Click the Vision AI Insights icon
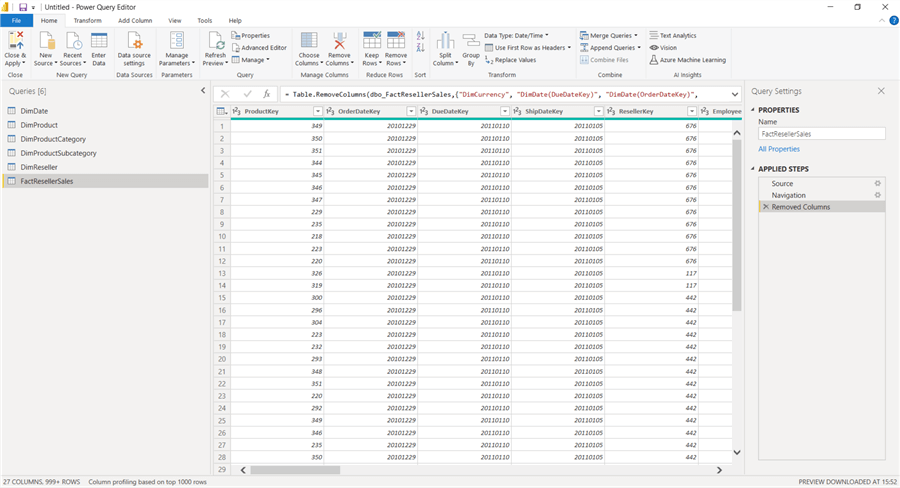The width and height of the screenshot is (900, 488). [654, 48]
